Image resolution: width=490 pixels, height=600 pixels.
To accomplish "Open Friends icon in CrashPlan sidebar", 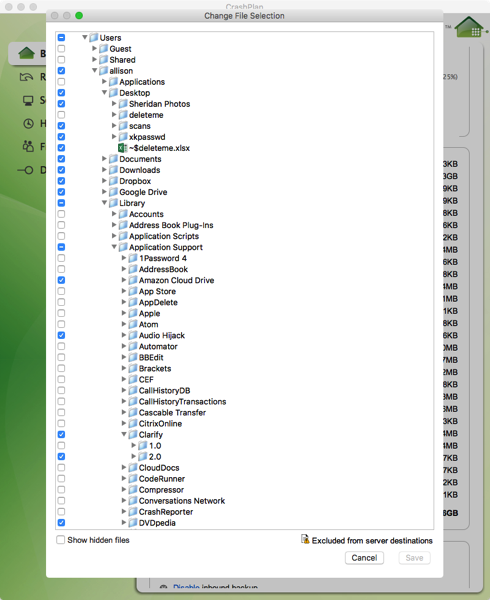I will (28, 146).
